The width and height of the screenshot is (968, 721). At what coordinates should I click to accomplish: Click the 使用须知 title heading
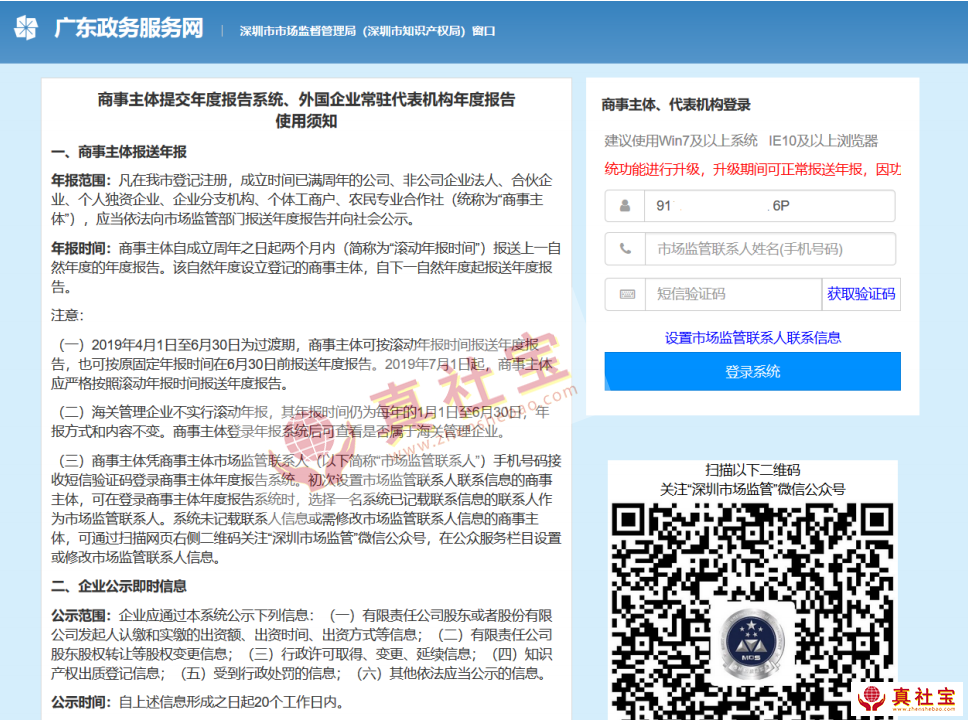click(x=306, y=121)
